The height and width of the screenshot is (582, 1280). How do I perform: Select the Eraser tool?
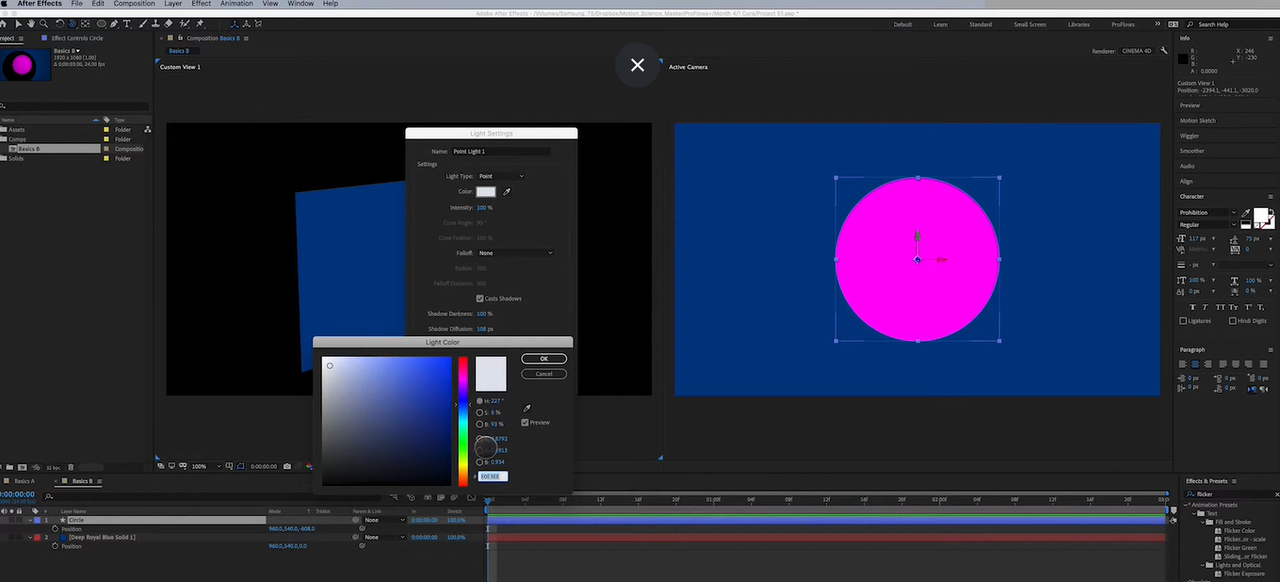click(168, 23)
